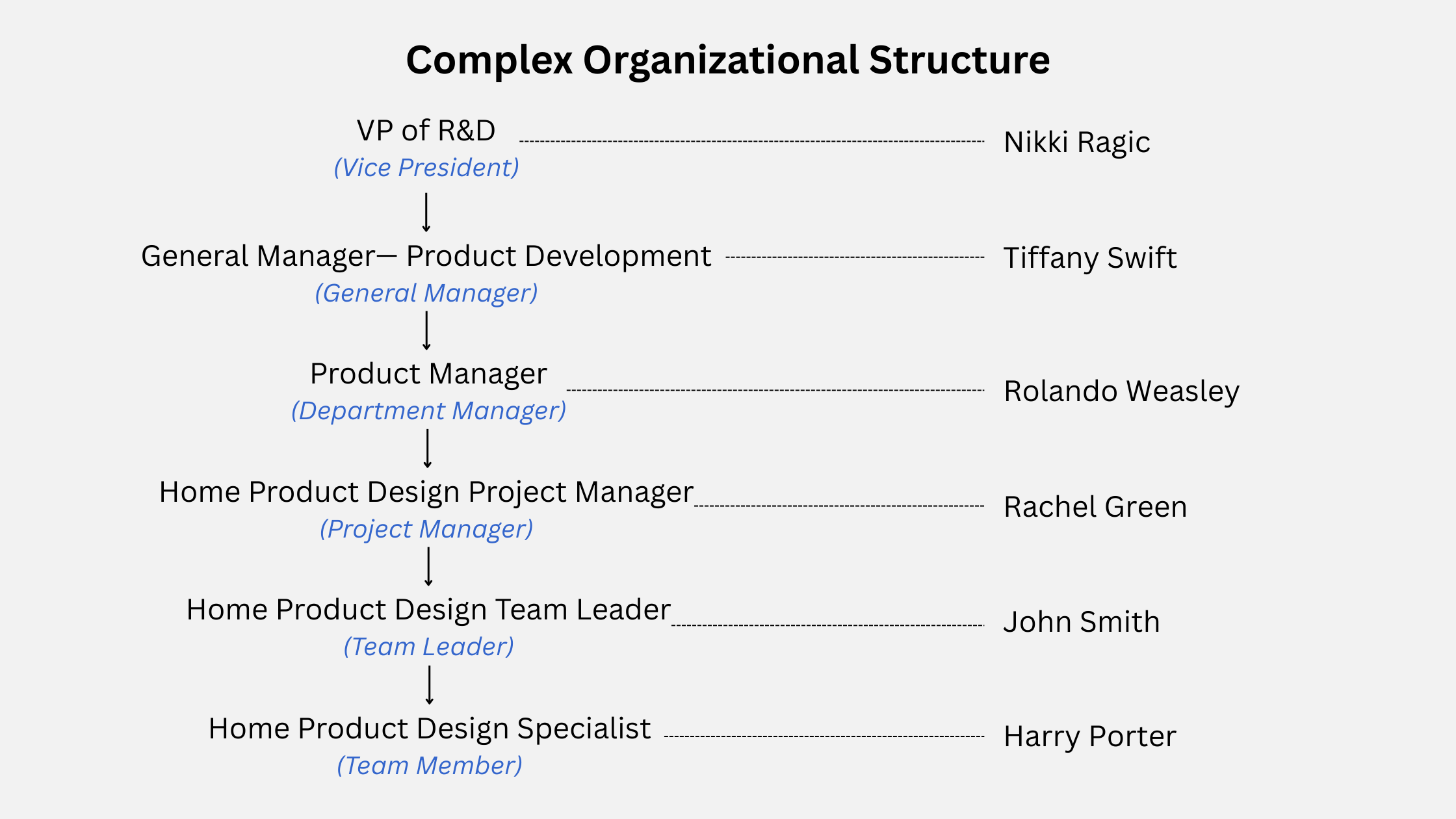The image size is (1456, 819).
Task: Select the VP of R&D position
Action: click(426, 131)
